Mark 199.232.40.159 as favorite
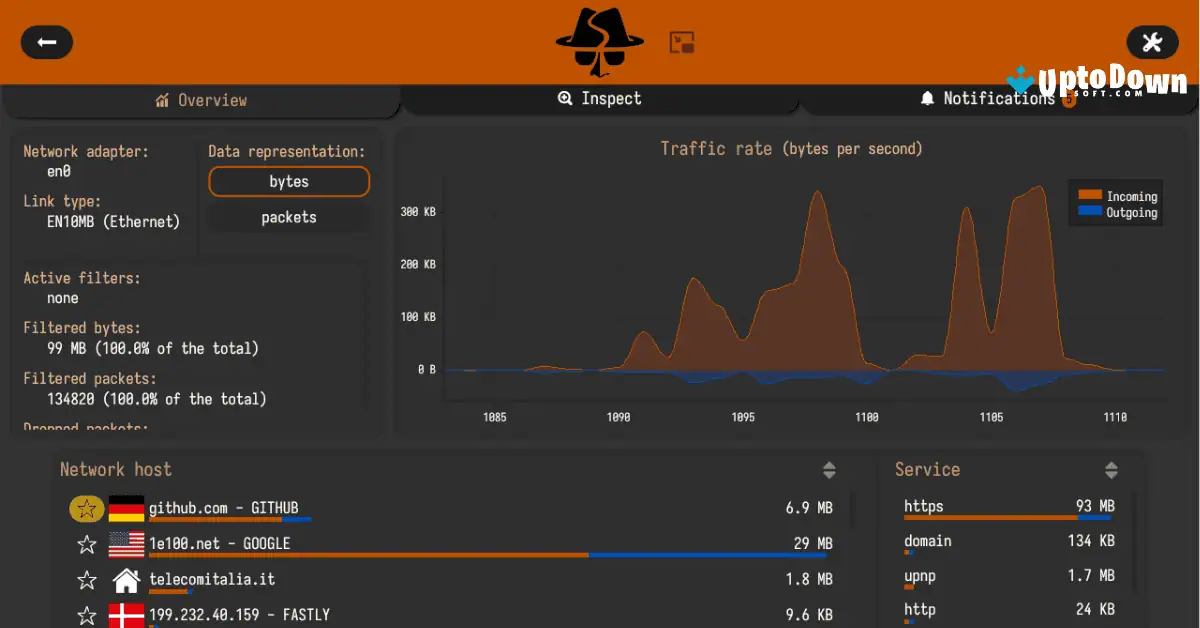Image resolution: width=1200 pixels, height=628 pixels. [x=86, y=614]
